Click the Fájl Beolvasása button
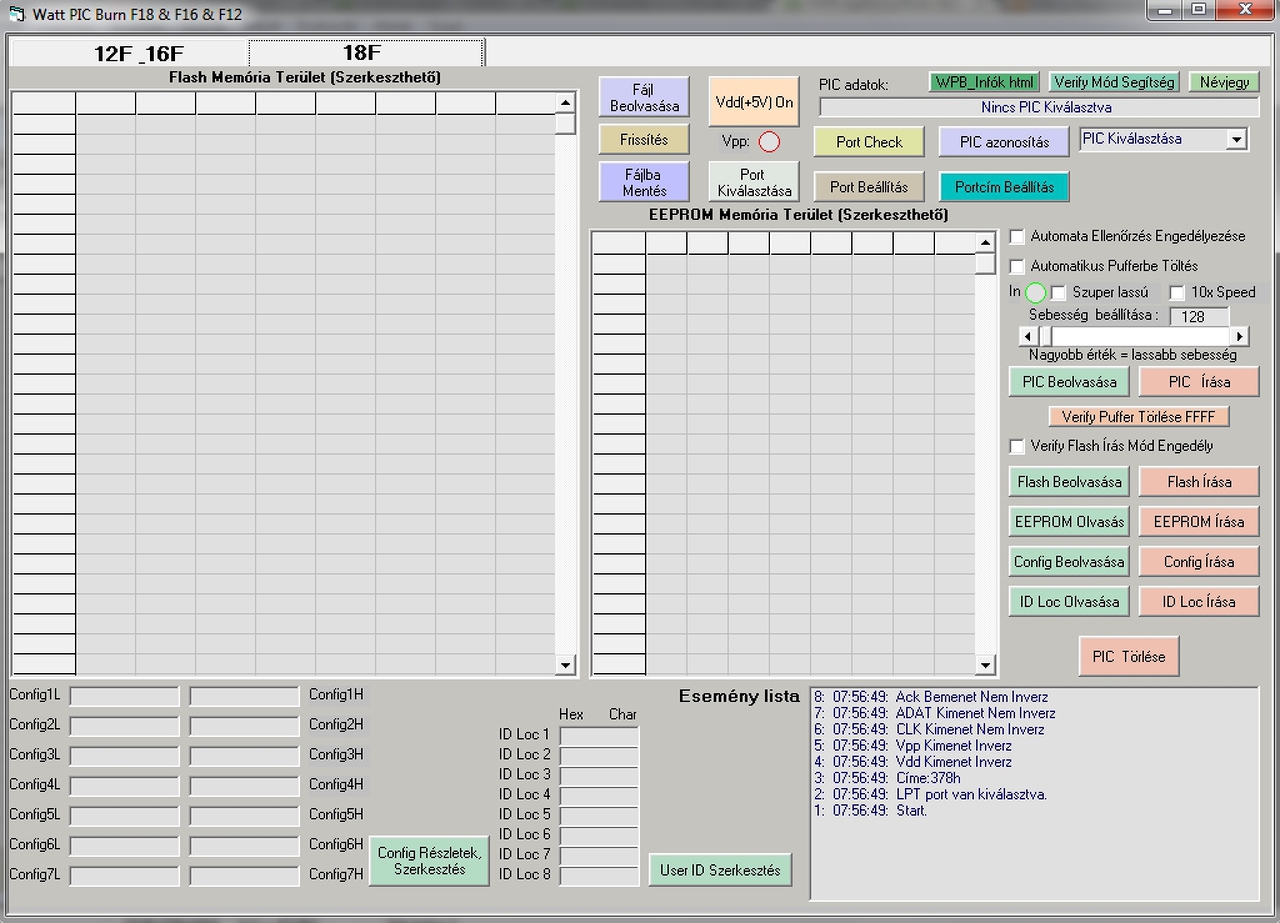 coord(644,98)
